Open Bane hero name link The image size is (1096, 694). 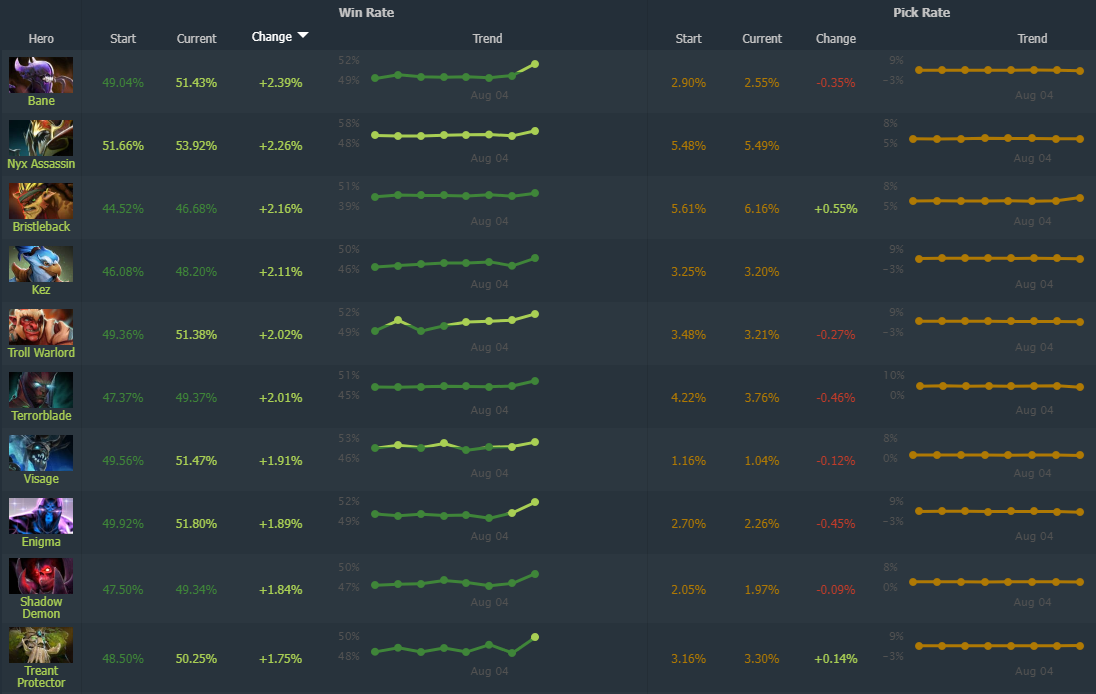(x=41, y=101)
